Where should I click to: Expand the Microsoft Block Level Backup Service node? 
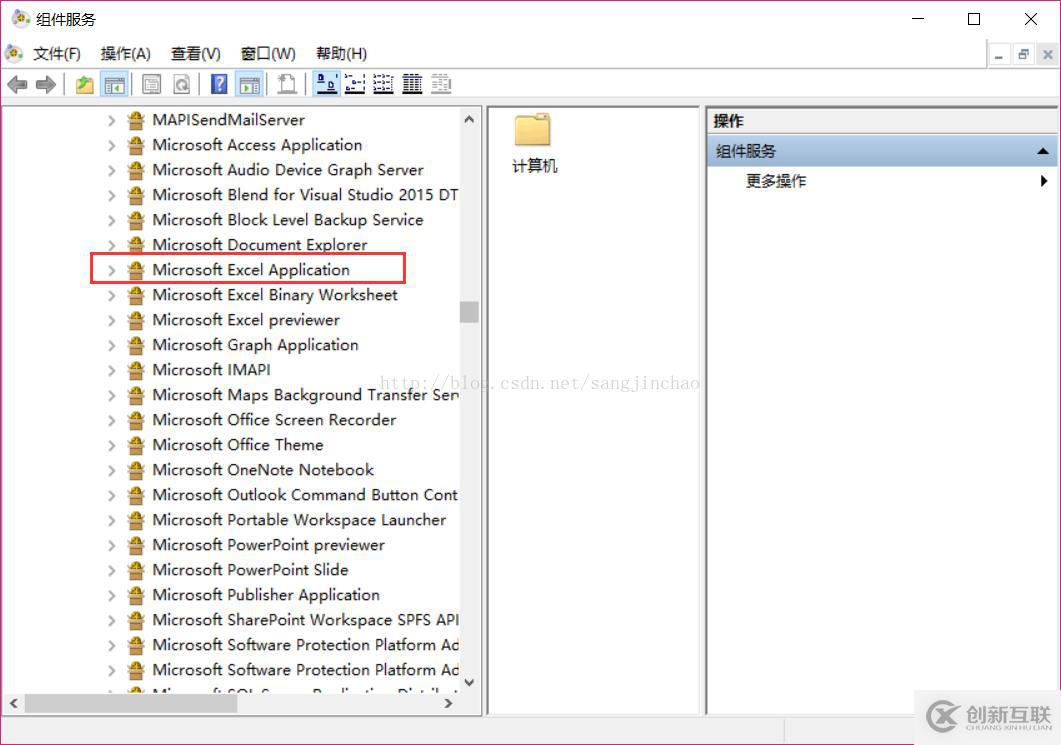pyautogui.click(x=112, y=221)
